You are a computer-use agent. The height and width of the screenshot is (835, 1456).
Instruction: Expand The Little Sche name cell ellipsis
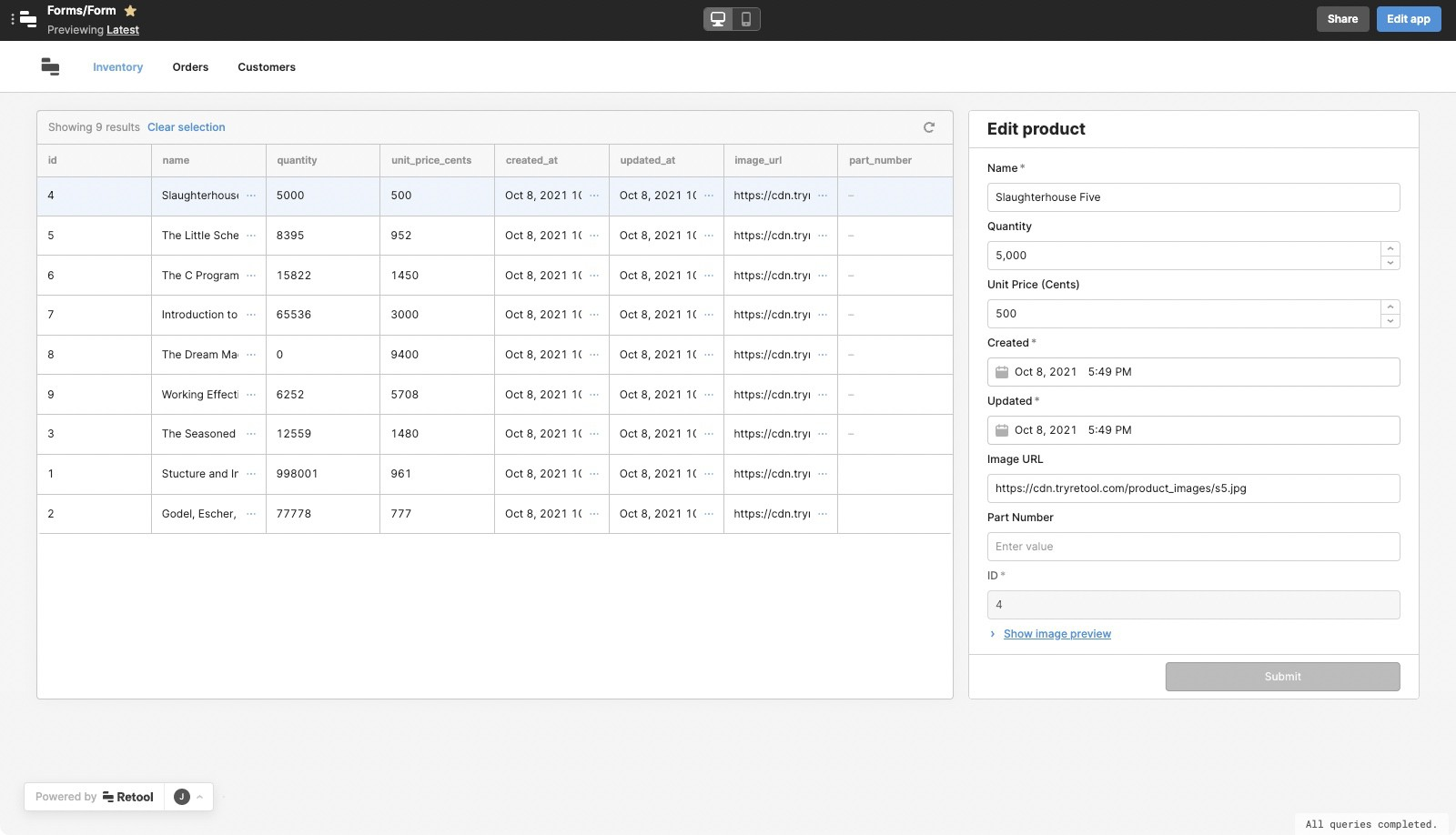pyautogui.click(x=251, y=236)
